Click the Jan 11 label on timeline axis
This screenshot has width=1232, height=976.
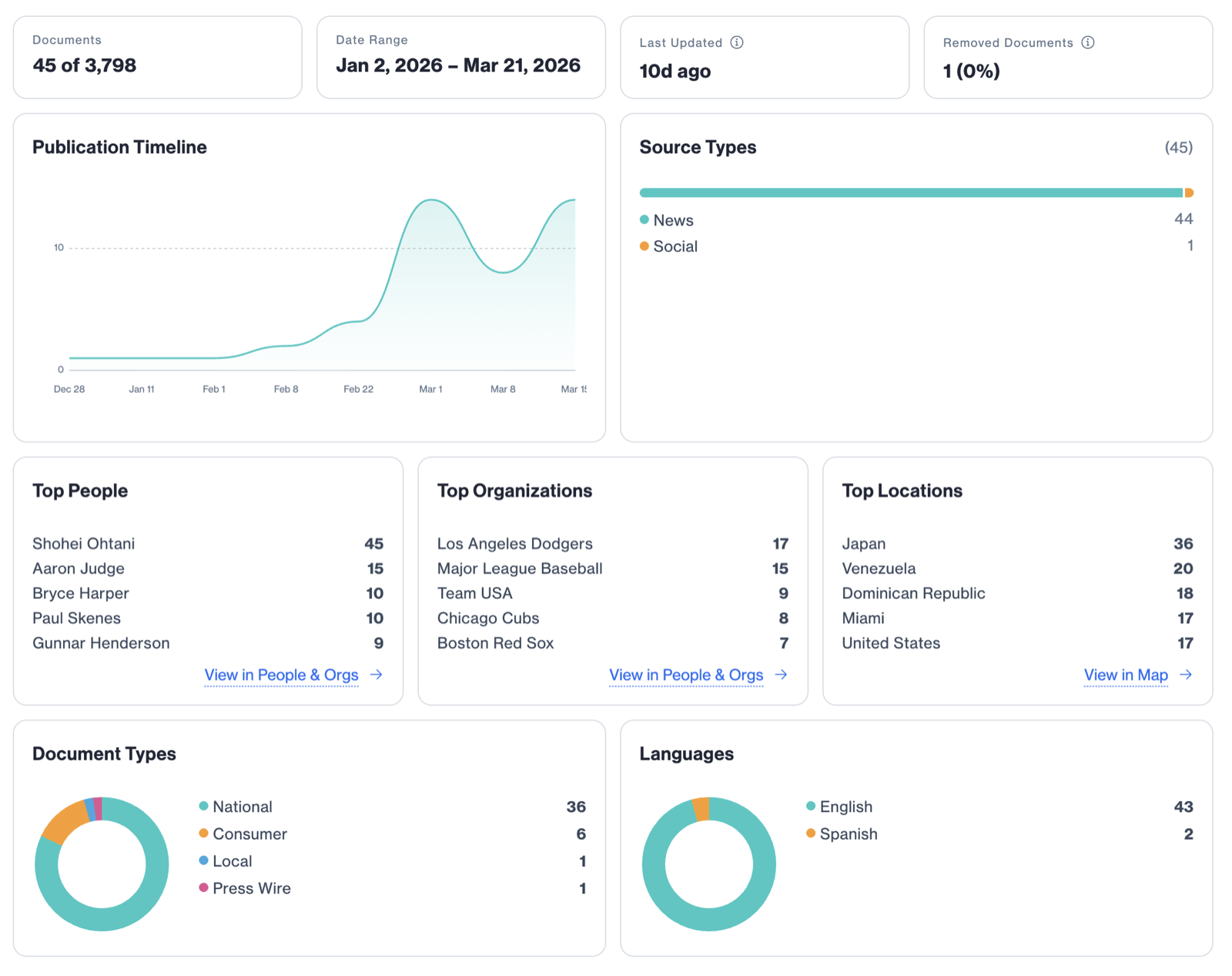click(142, 389)
